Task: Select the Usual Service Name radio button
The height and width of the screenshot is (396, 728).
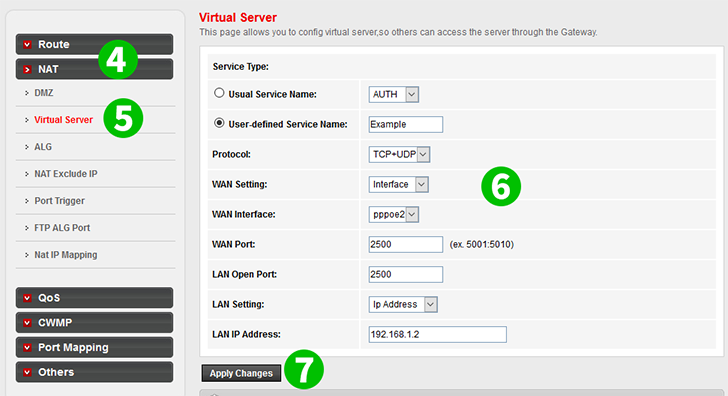Action: [219, 93]
